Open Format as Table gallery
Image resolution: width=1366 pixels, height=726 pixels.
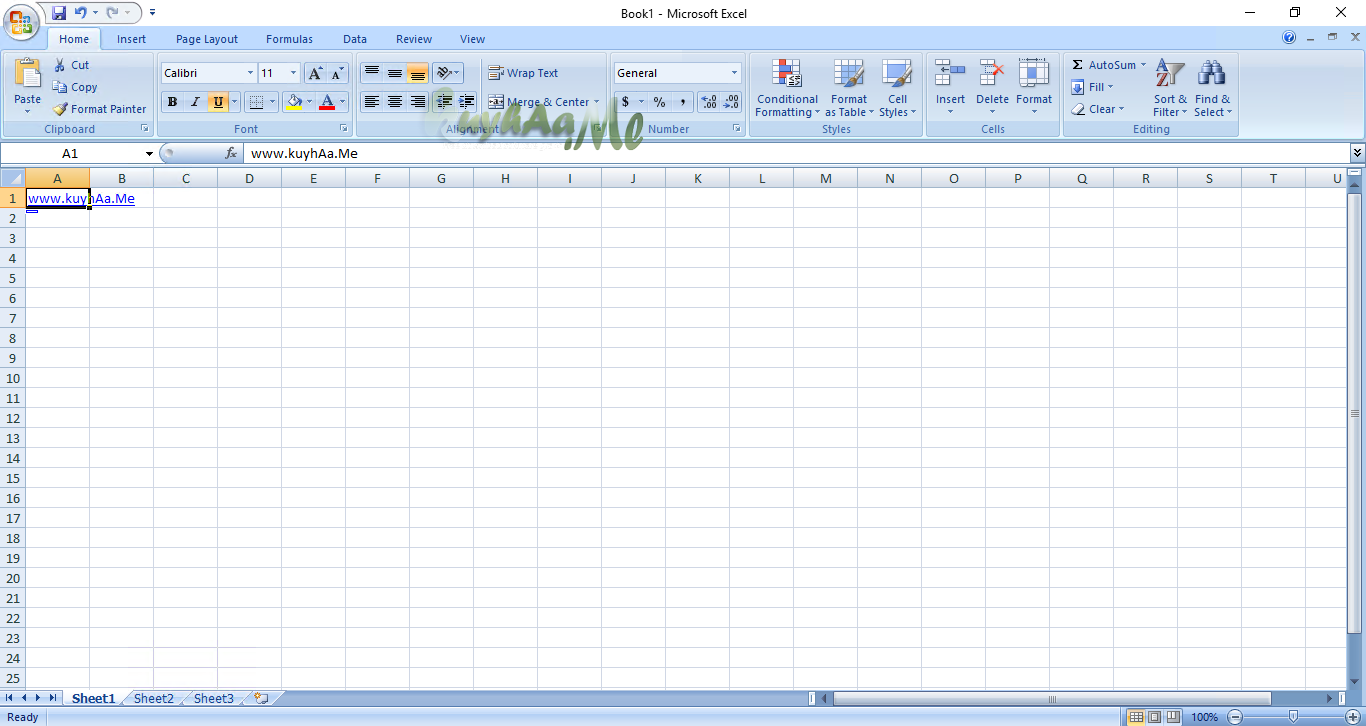point(849,88)
